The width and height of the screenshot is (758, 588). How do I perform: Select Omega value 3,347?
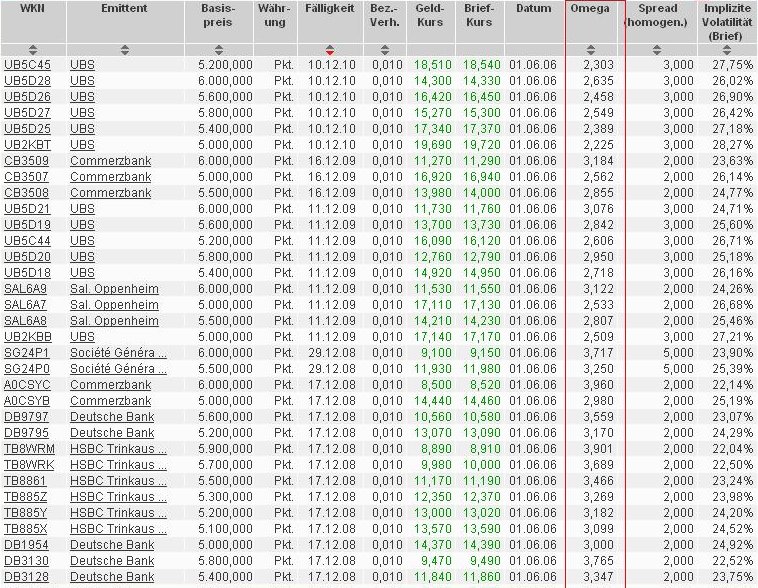click(598, 576)
